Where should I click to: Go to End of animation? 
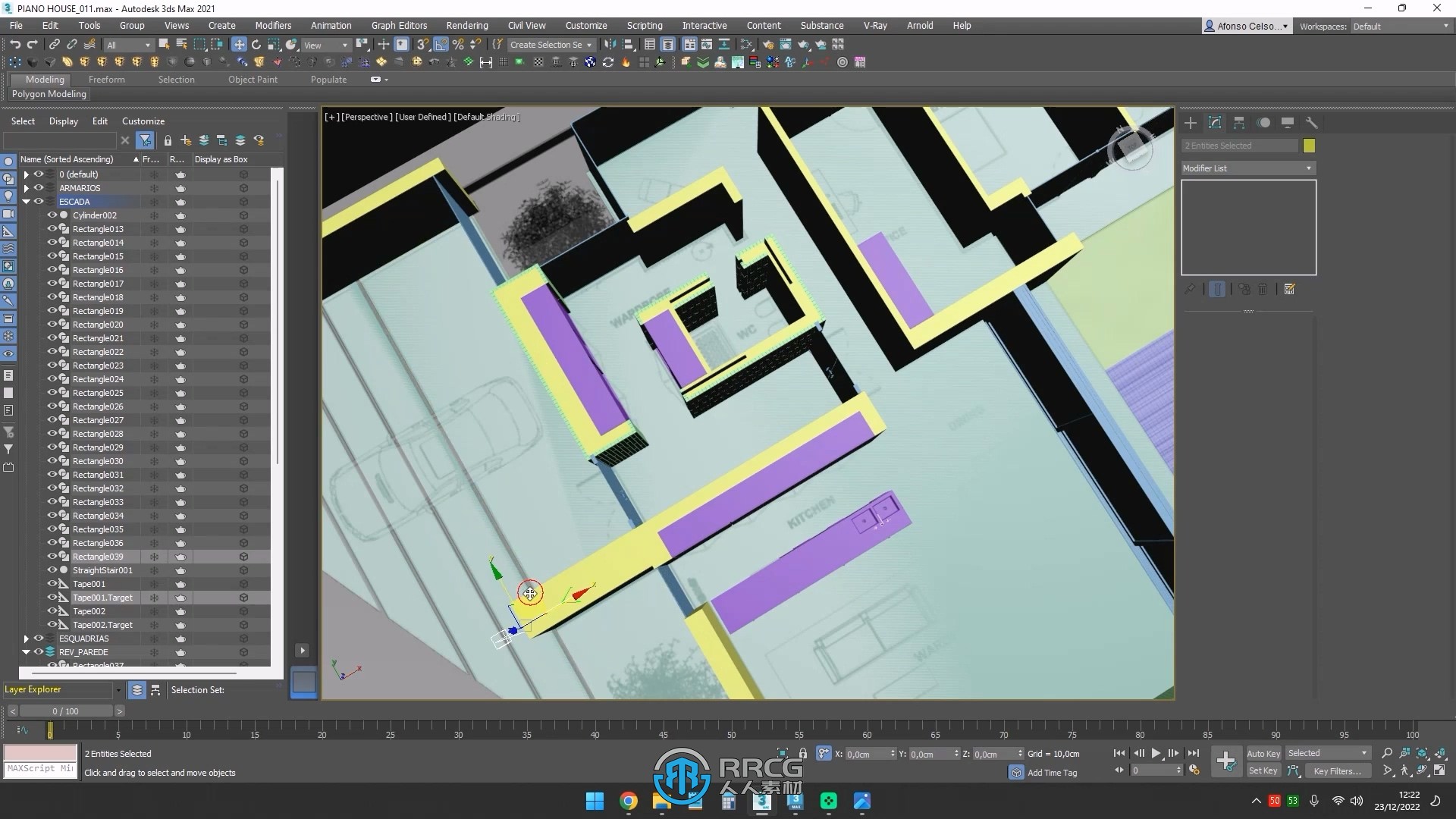coord(1193,753)
